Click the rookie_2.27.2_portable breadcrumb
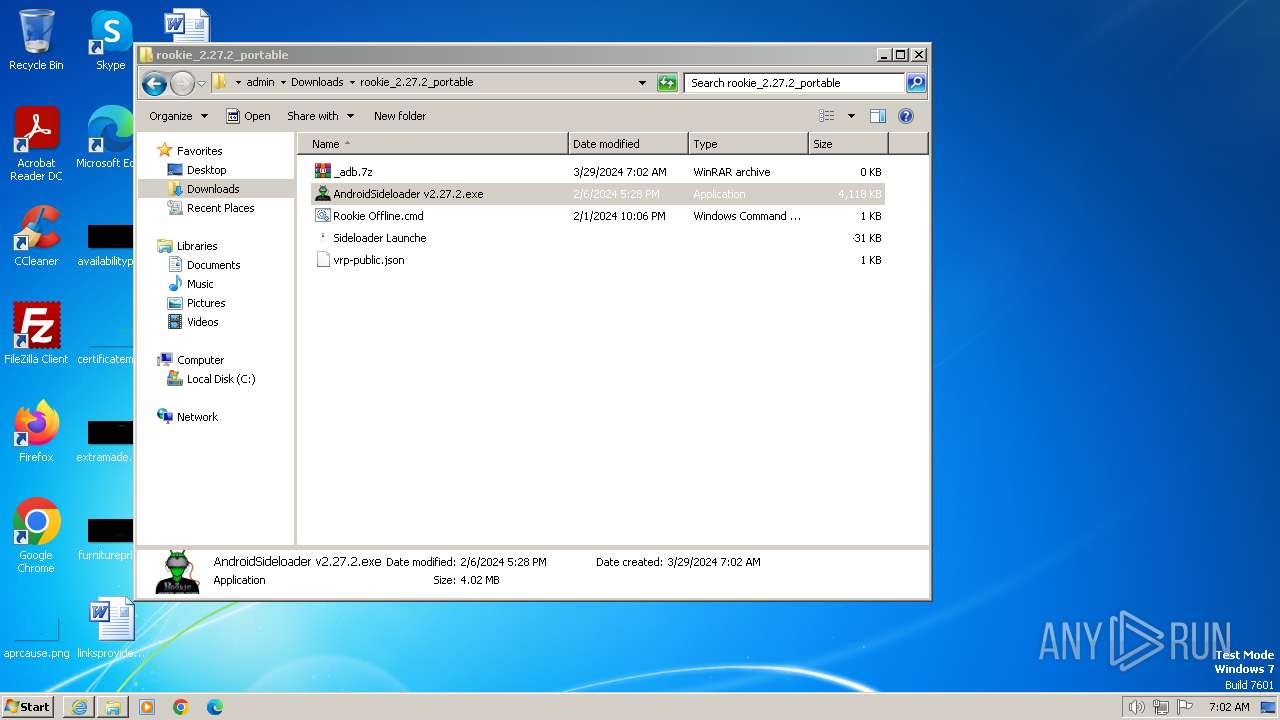 [x=416, y=83]
